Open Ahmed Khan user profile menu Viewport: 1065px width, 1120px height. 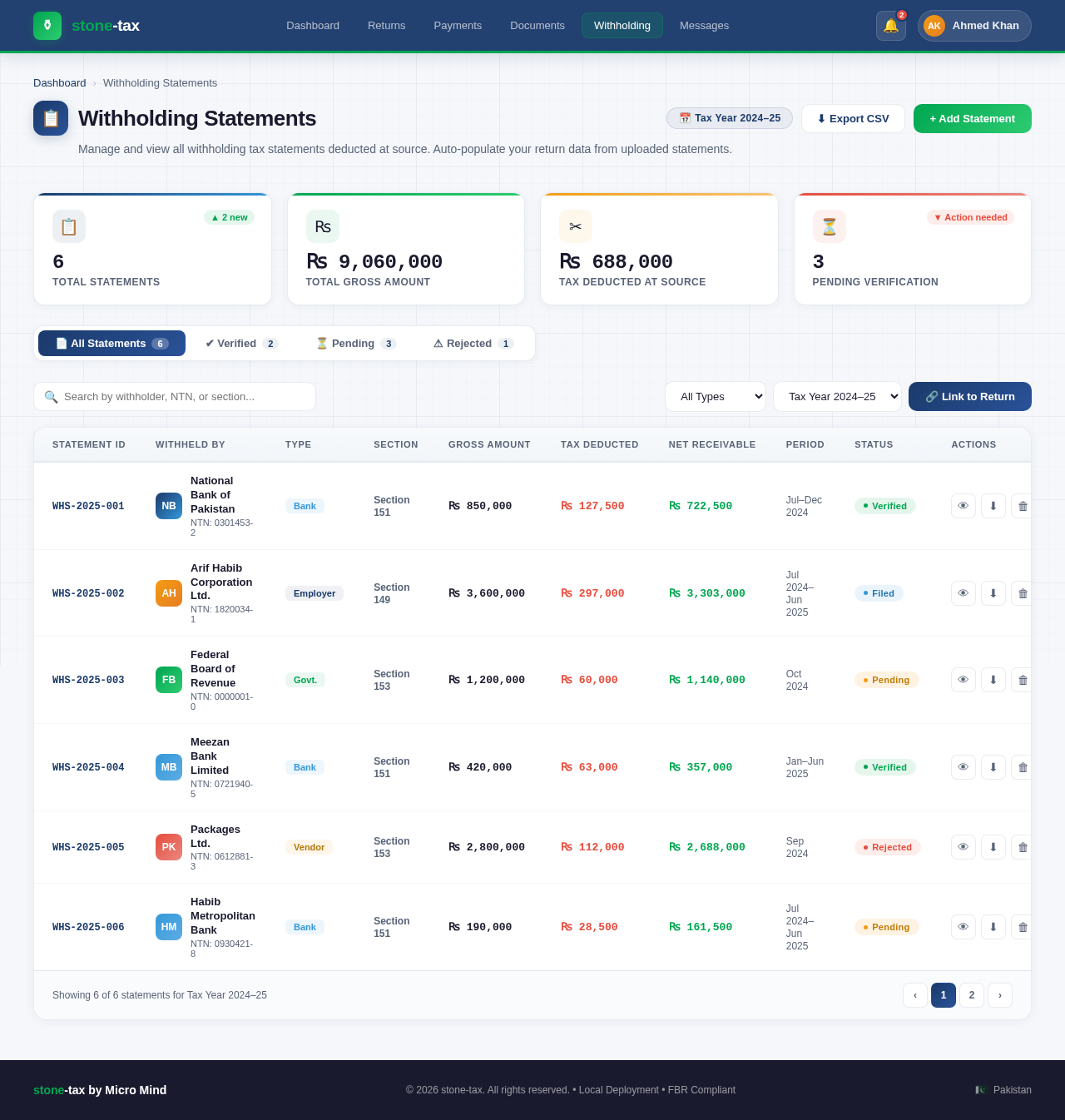coord(973,26)
